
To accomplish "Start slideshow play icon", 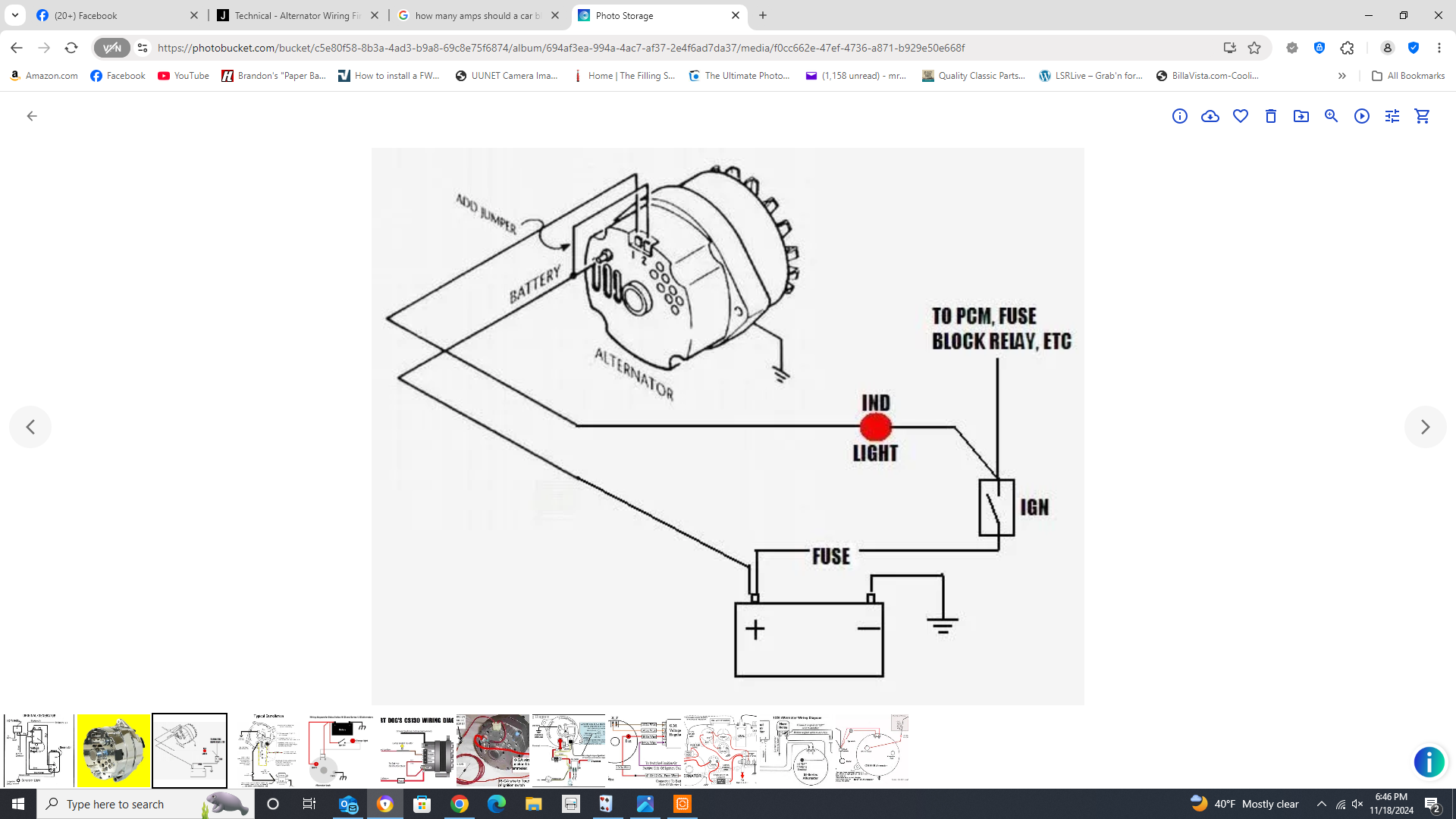I will tap(1362, 116).
